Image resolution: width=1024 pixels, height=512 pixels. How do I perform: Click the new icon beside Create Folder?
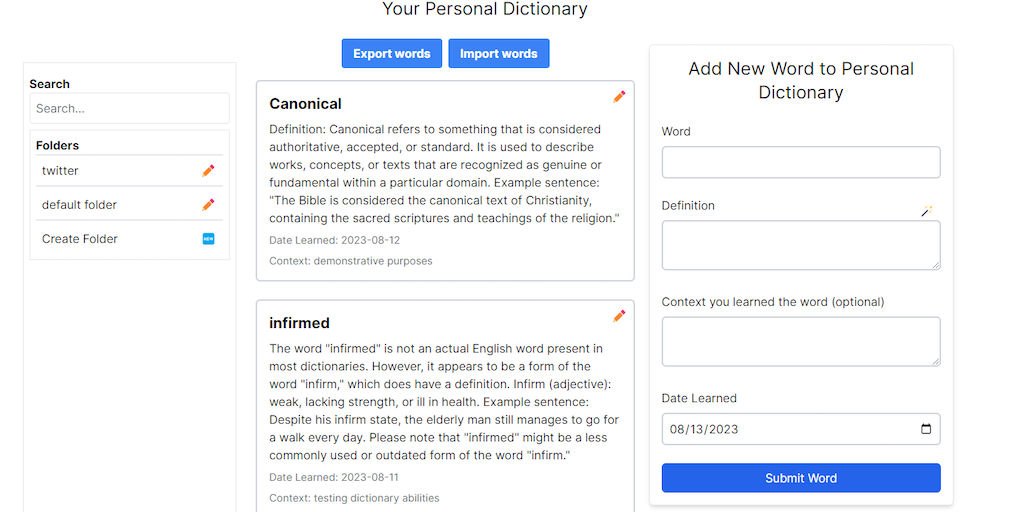pyautogui.click(x=208, y=239)
